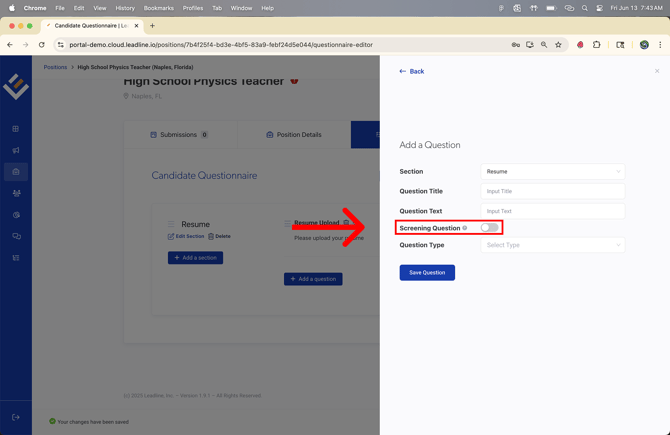Open the people group sidebar icon

pos(16,193)
